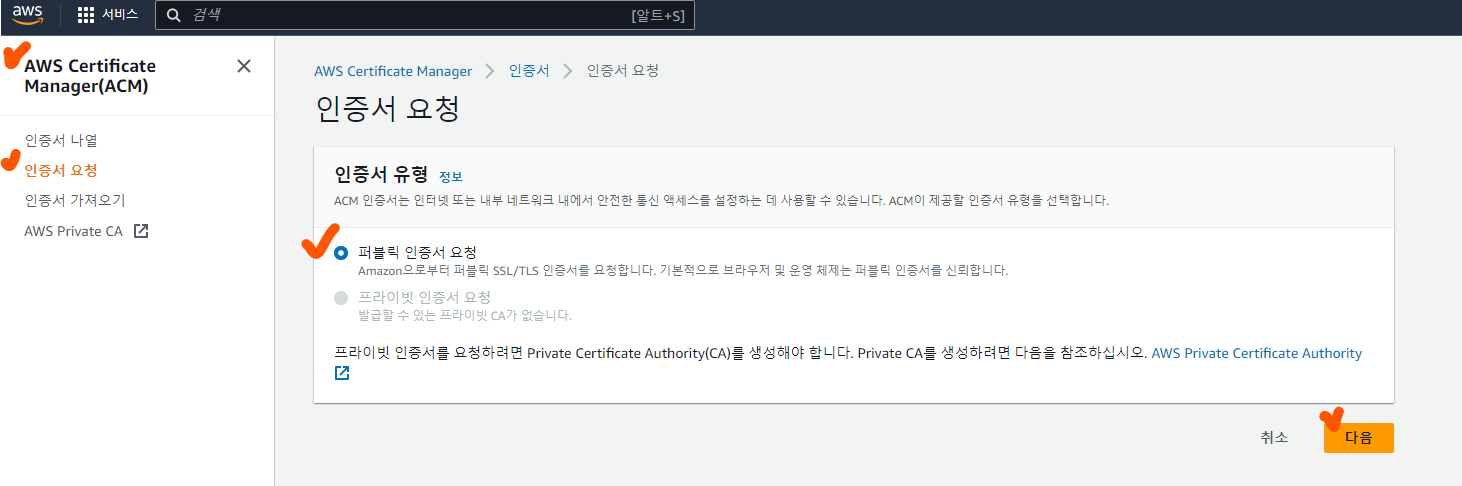1462x486 pixels.
Task: Open 인증서 가져오기 in sidebar
Action: (x=75, y=200)
